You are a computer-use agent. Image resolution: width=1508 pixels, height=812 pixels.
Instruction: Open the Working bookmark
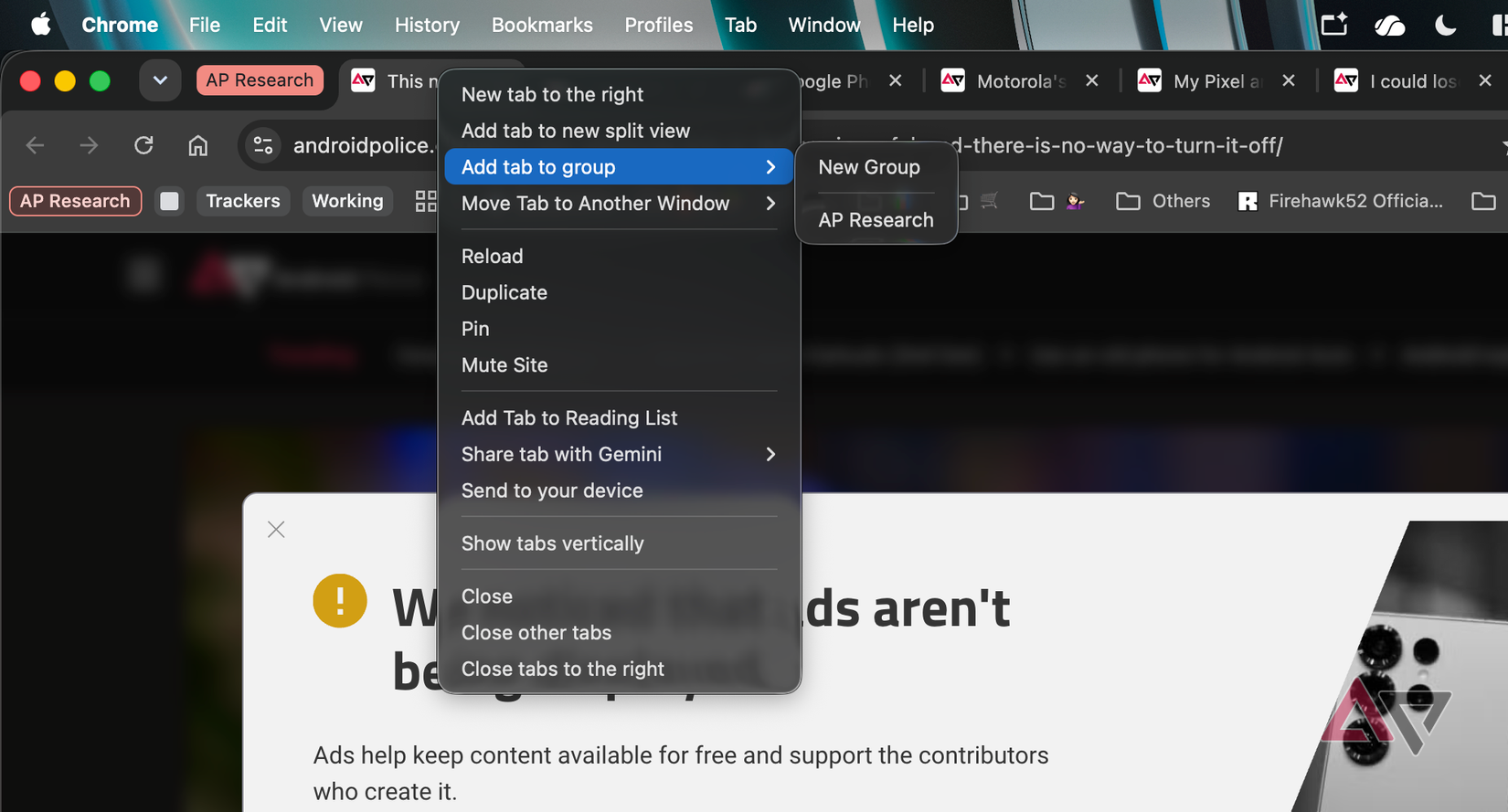coord(347,201)
